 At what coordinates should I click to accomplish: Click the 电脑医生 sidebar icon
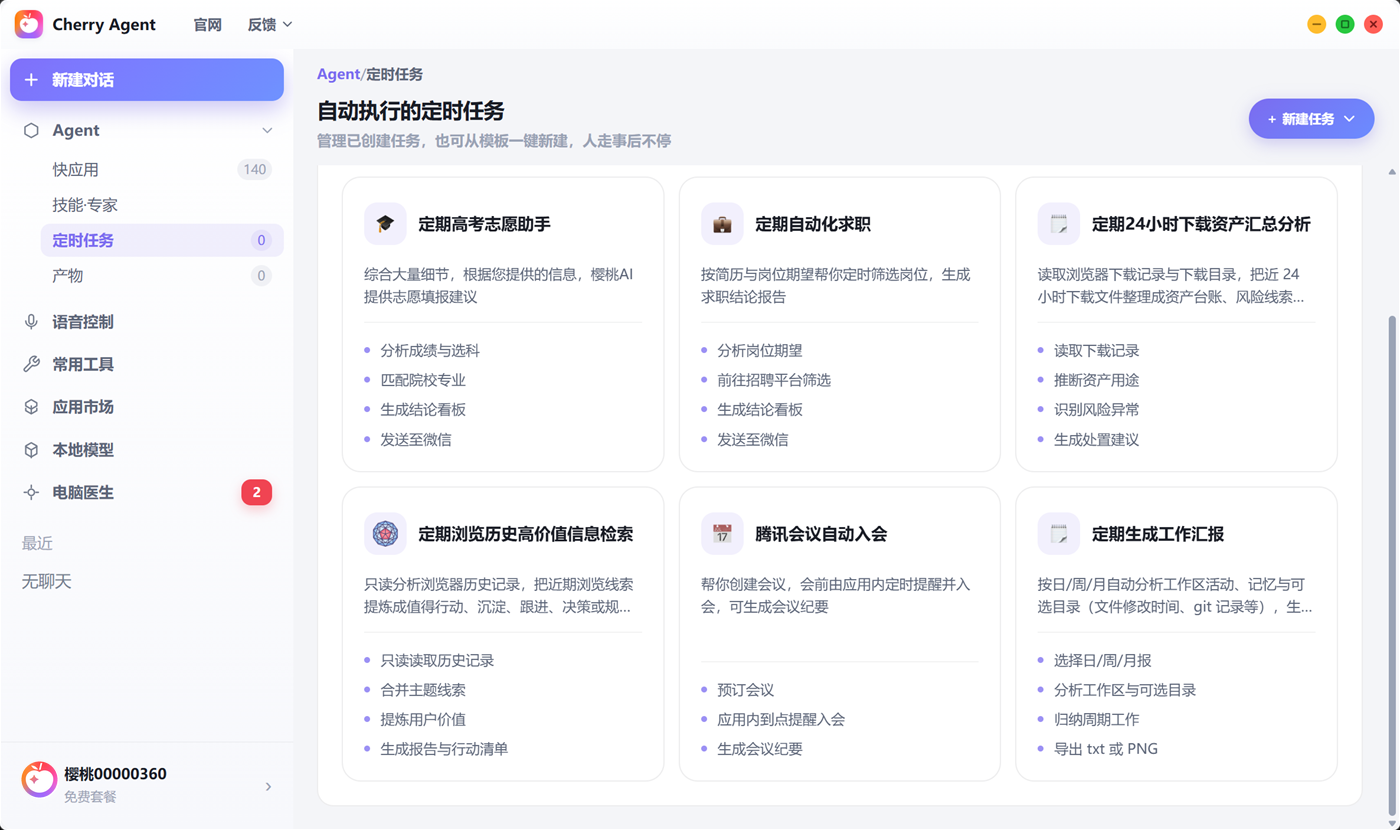click(x=31, y=493)
